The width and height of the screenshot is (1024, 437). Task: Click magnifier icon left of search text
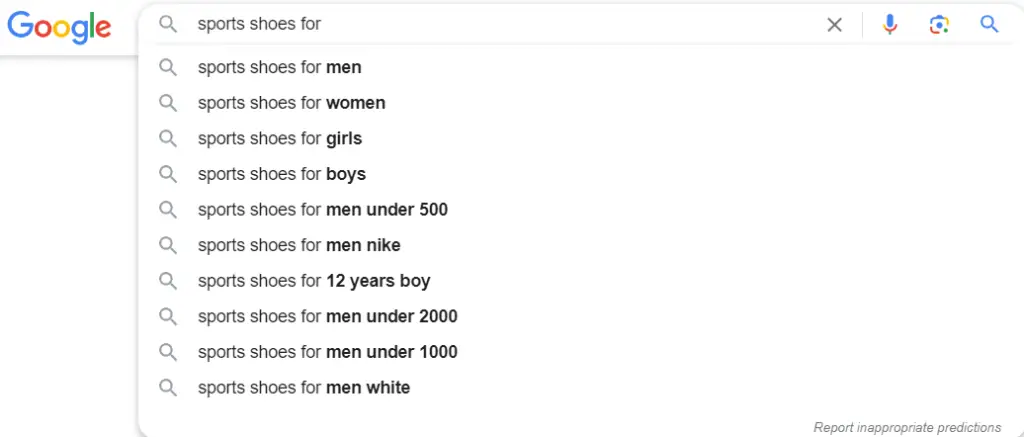[168, 25]
